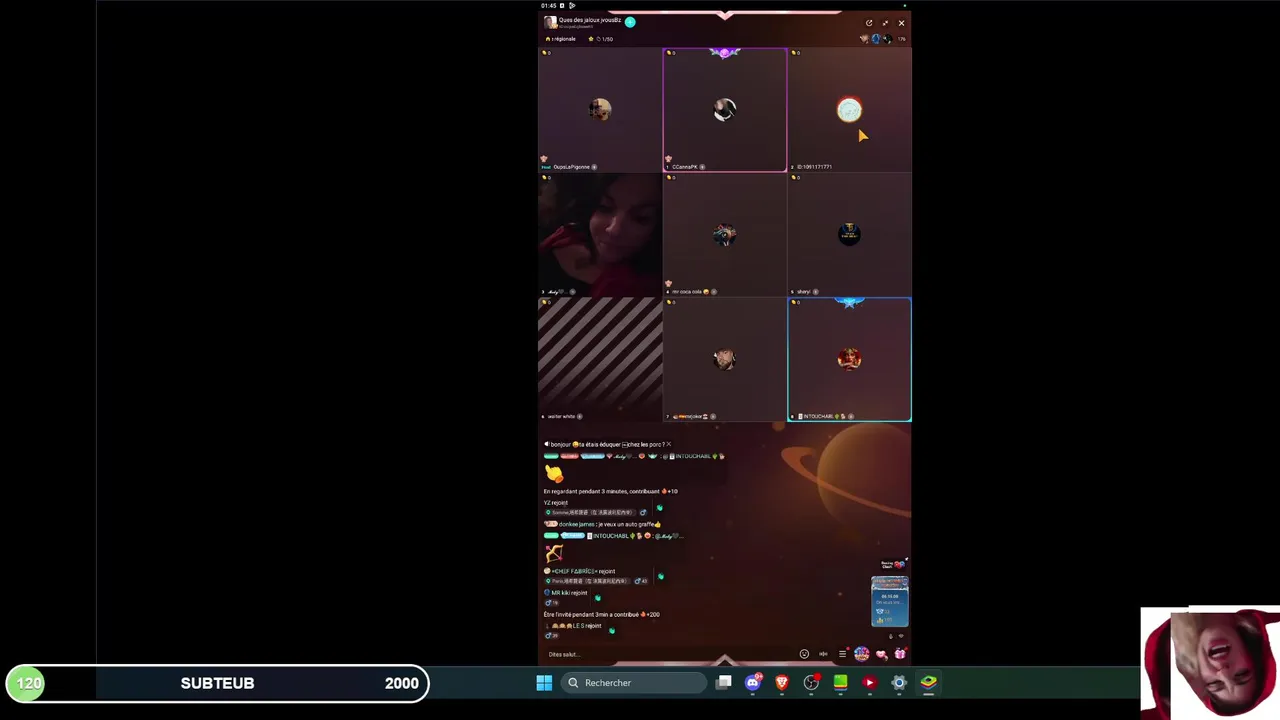Open the 1/50 star progress indicator
Viewport: 1280px width, 720px height.
click(601, 39)
